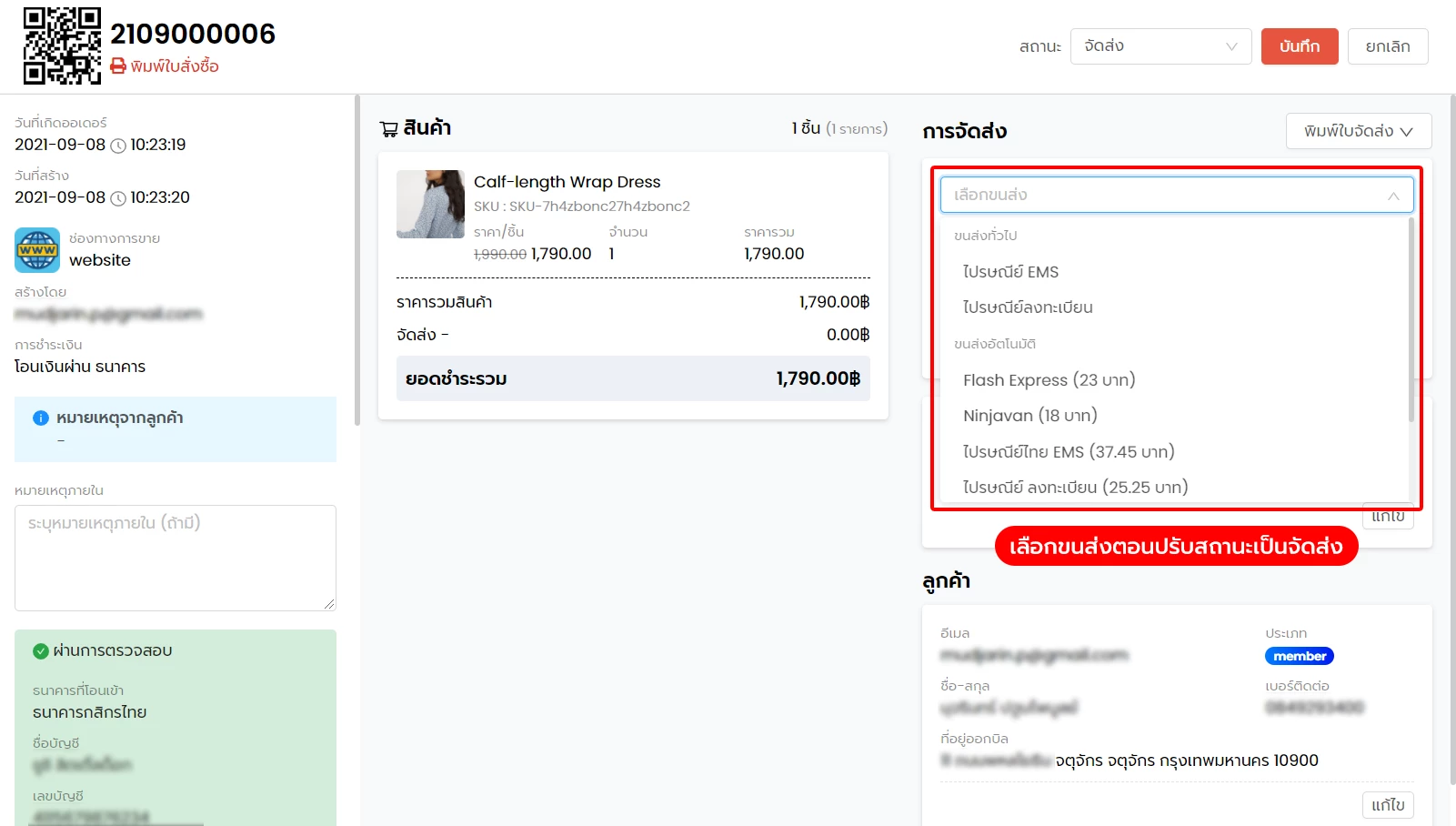Open the status dropdown showing จัดส่ง
This screenshot has width=1456, height=826.
click(1160, 46)
